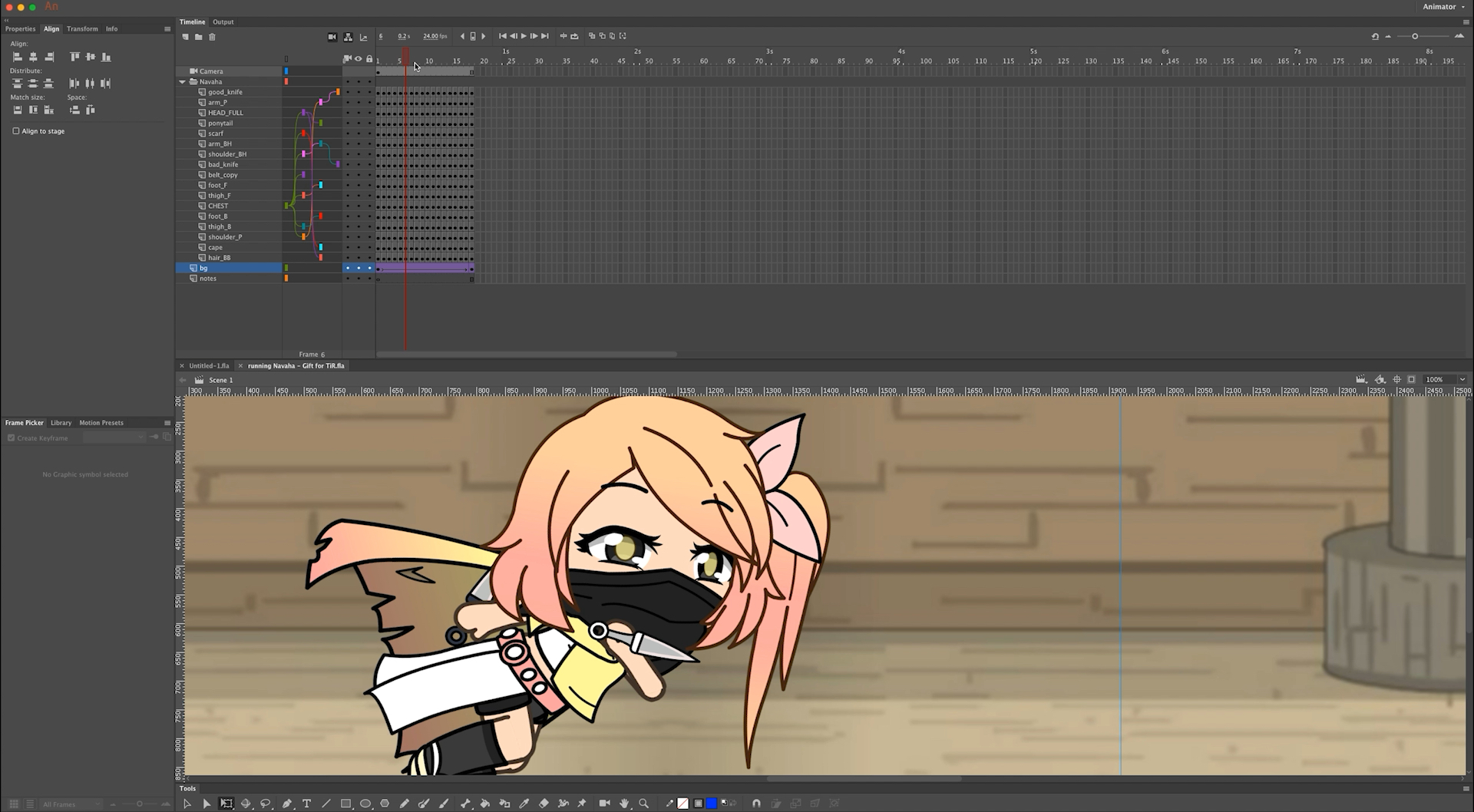1474x812 pixels.
Task: Select the Eraser tool
Action: click(544, 804)
